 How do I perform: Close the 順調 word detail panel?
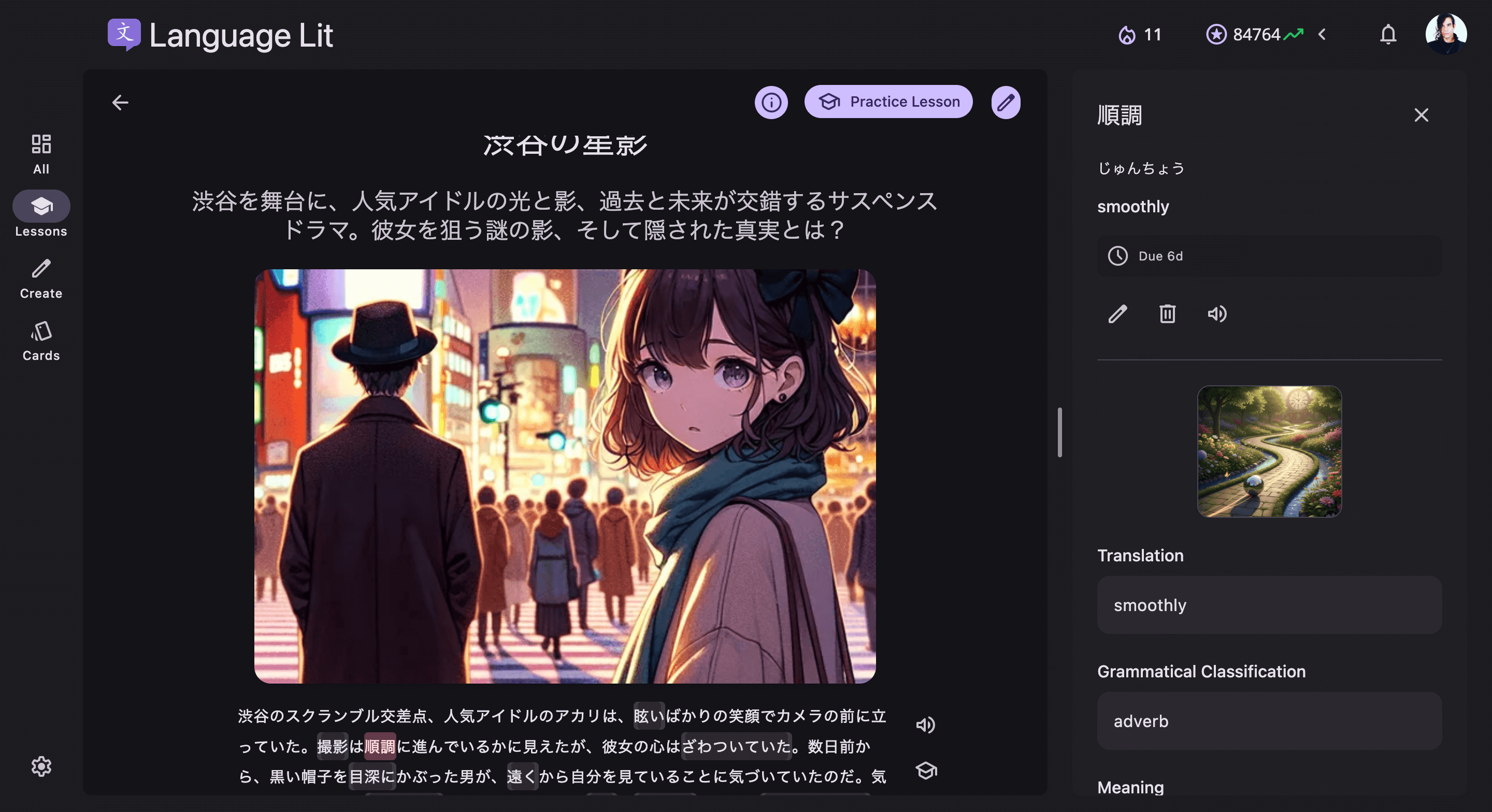pos(1421,114)
